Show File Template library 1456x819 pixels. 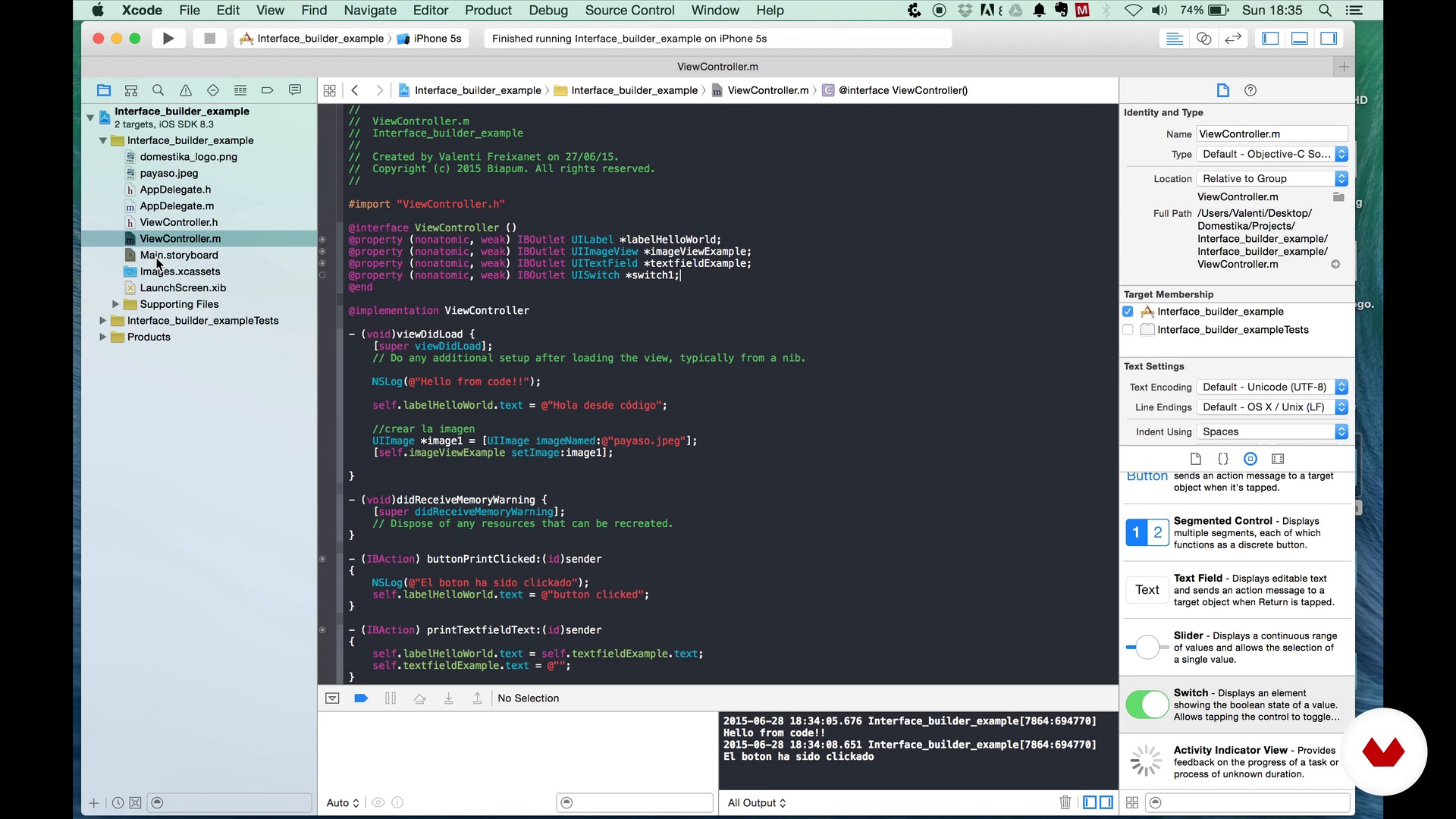point(1196,459)
